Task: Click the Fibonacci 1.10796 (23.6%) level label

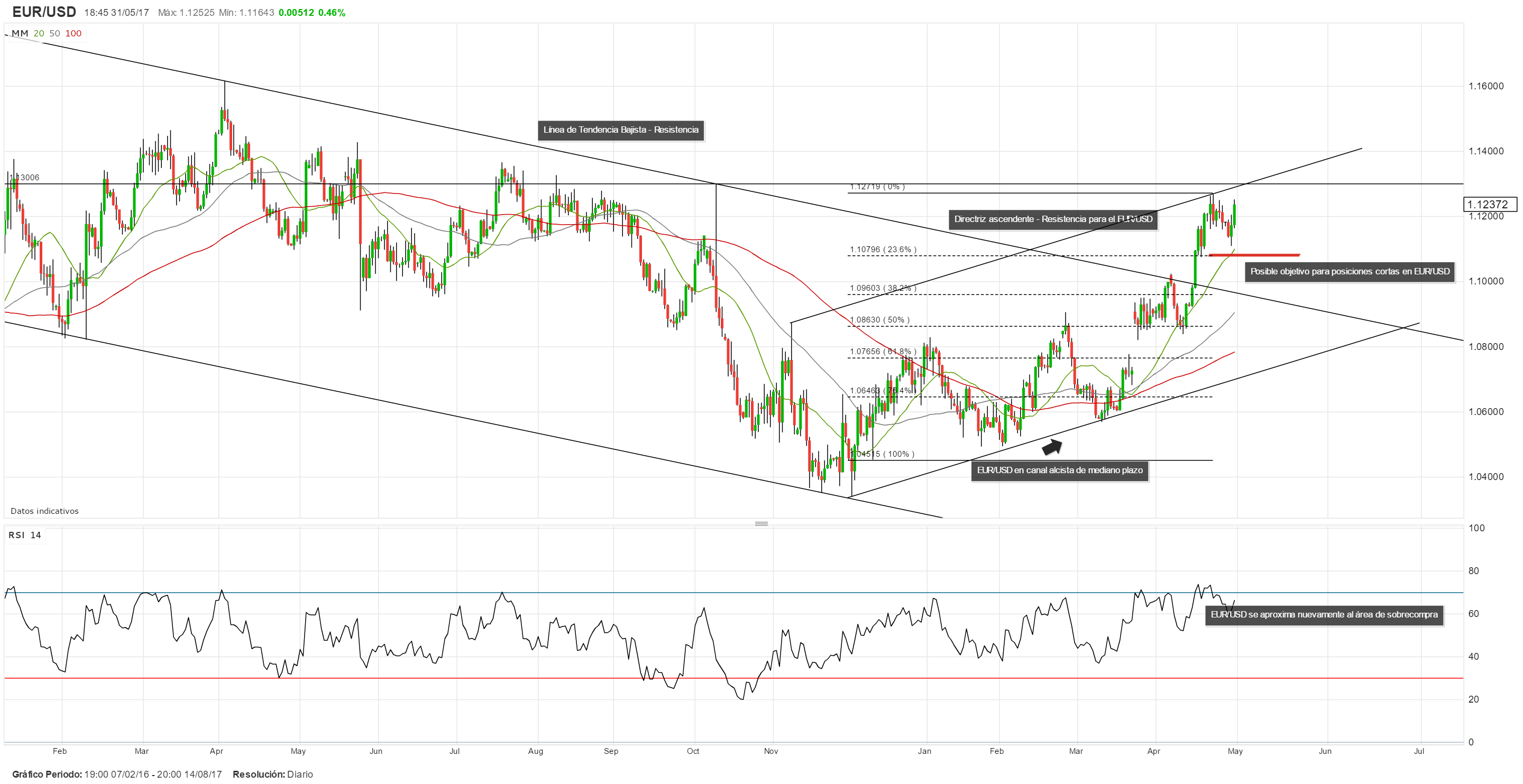Action: point(883,250)
